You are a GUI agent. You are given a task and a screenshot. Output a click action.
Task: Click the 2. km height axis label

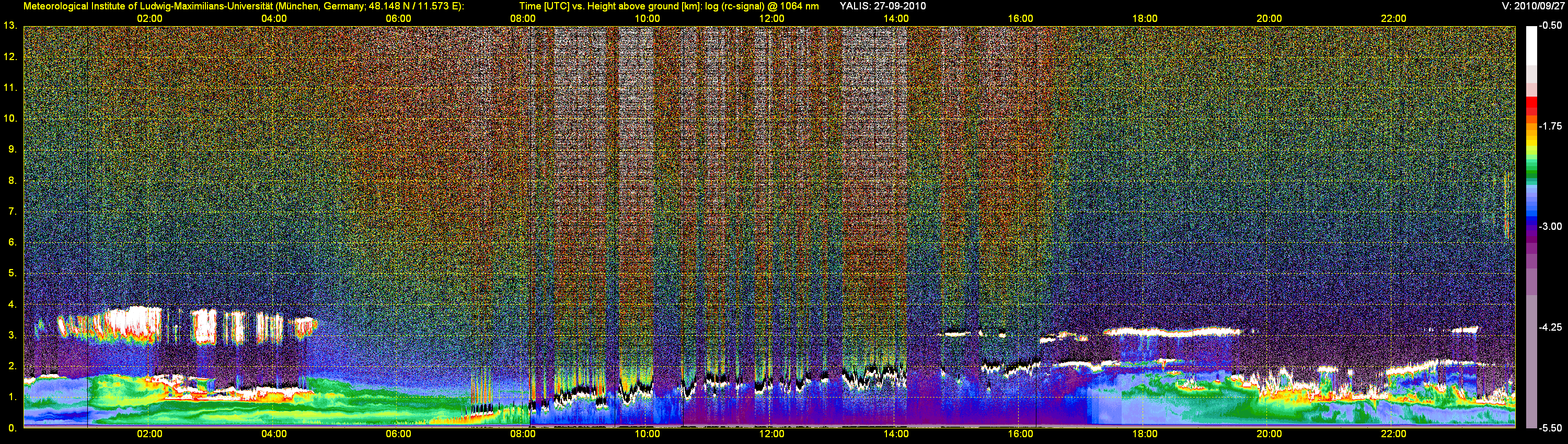[x=12, y=366]
